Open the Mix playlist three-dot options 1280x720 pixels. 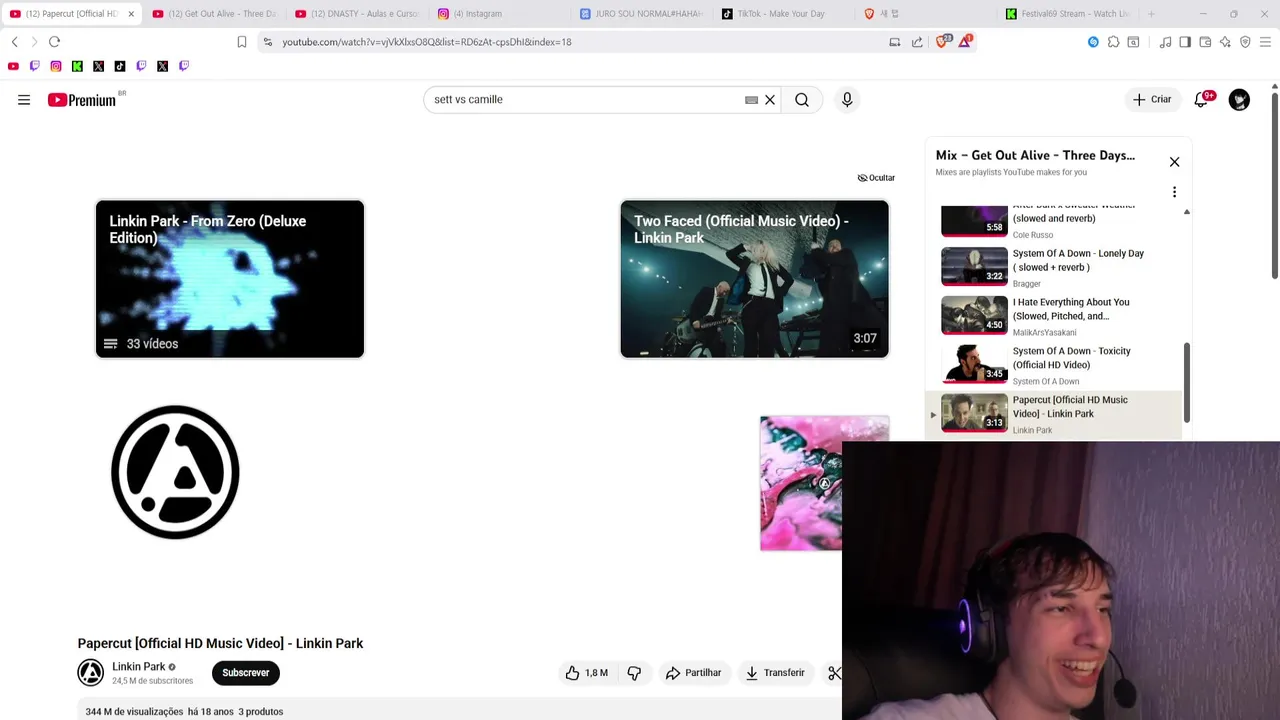coord(1174,192)
